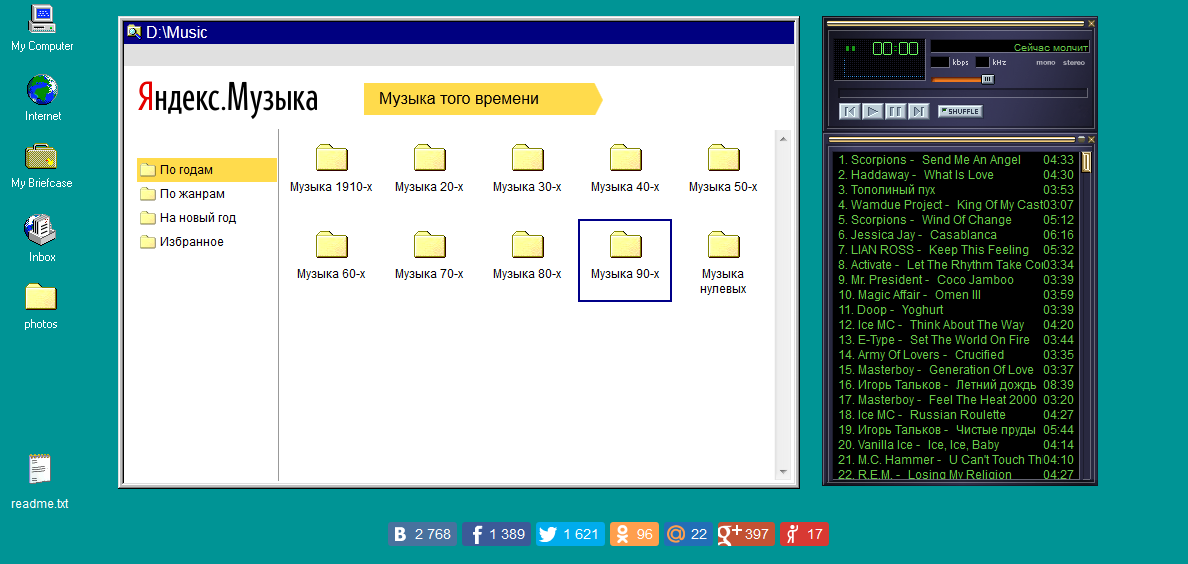Viewport: 1188px width, 564px height.
Task: Share via the Twitter button
Action: tap(570, 534)
